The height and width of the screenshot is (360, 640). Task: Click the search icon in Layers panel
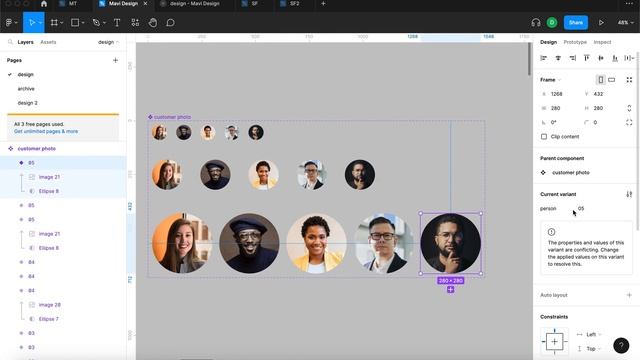pyautogui.click(x=10, y=42)
